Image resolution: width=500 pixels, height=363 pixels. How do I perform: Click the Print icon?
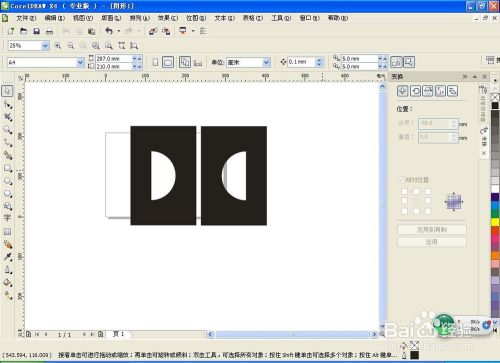49,31
